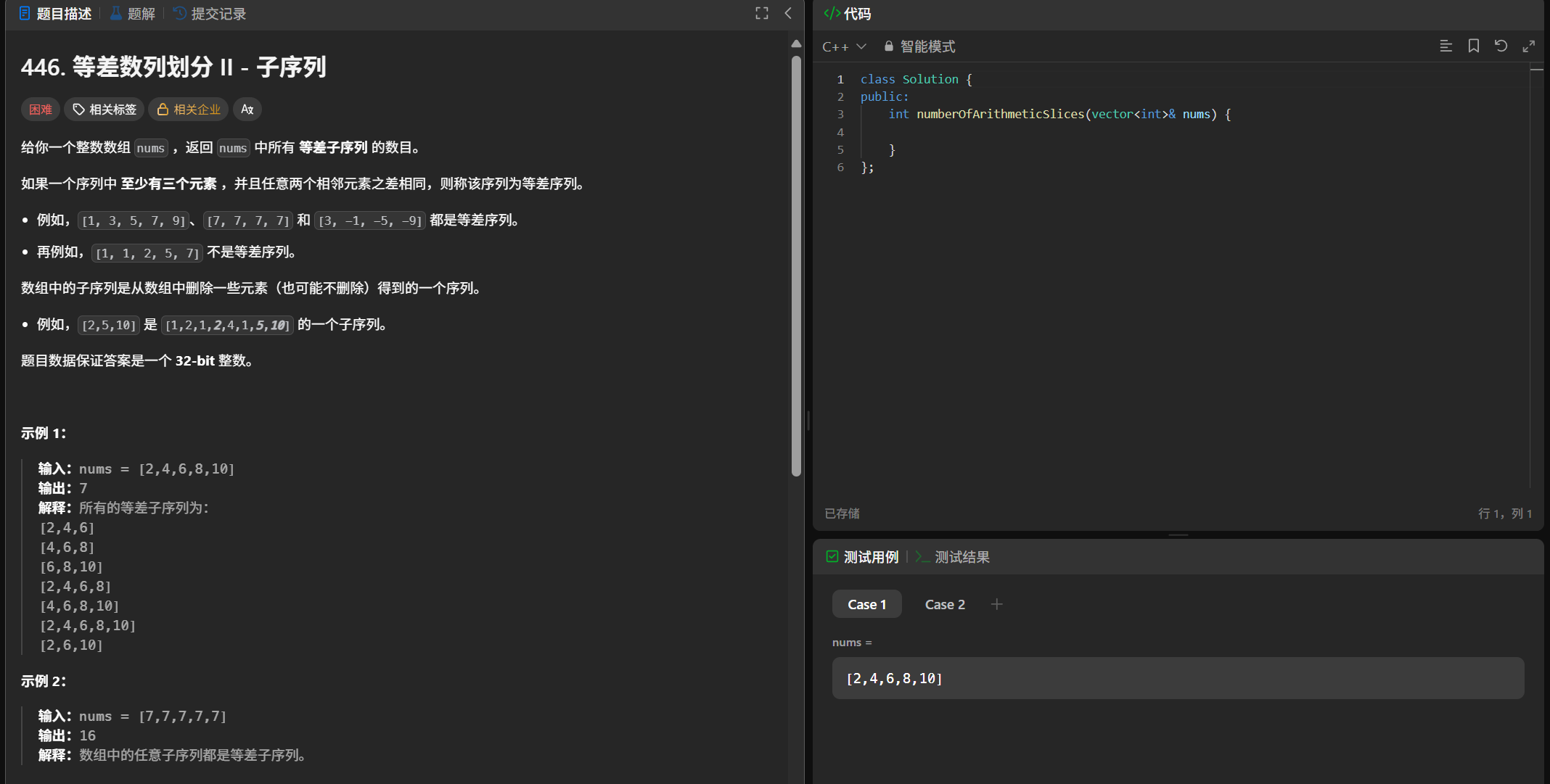Click the fullscreen icon in description panel
1550x784 pixels.
click(x=761, y=13)
